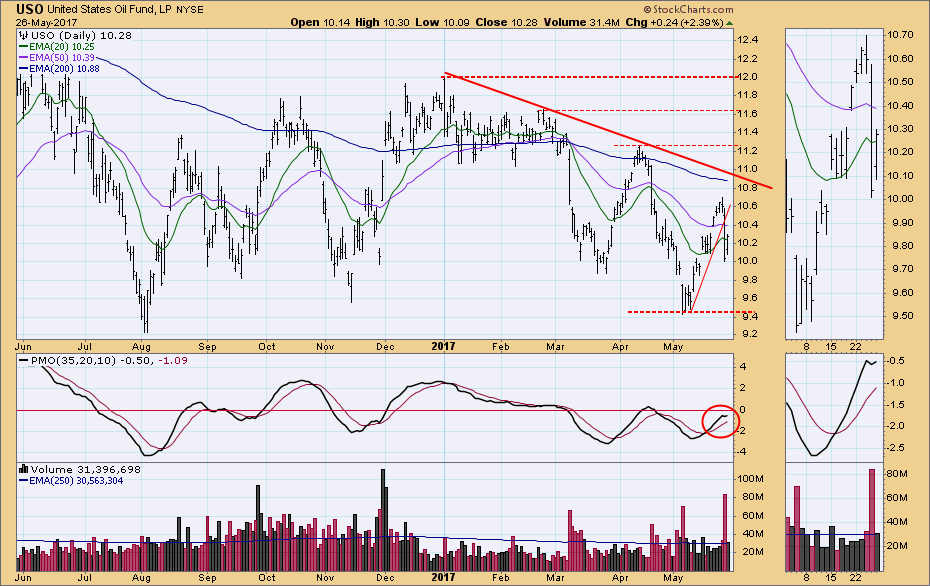This screenshot has width=930, height=586.
Task: Click the bar-chart icon beside Volume legend
Action: [24, 469]
